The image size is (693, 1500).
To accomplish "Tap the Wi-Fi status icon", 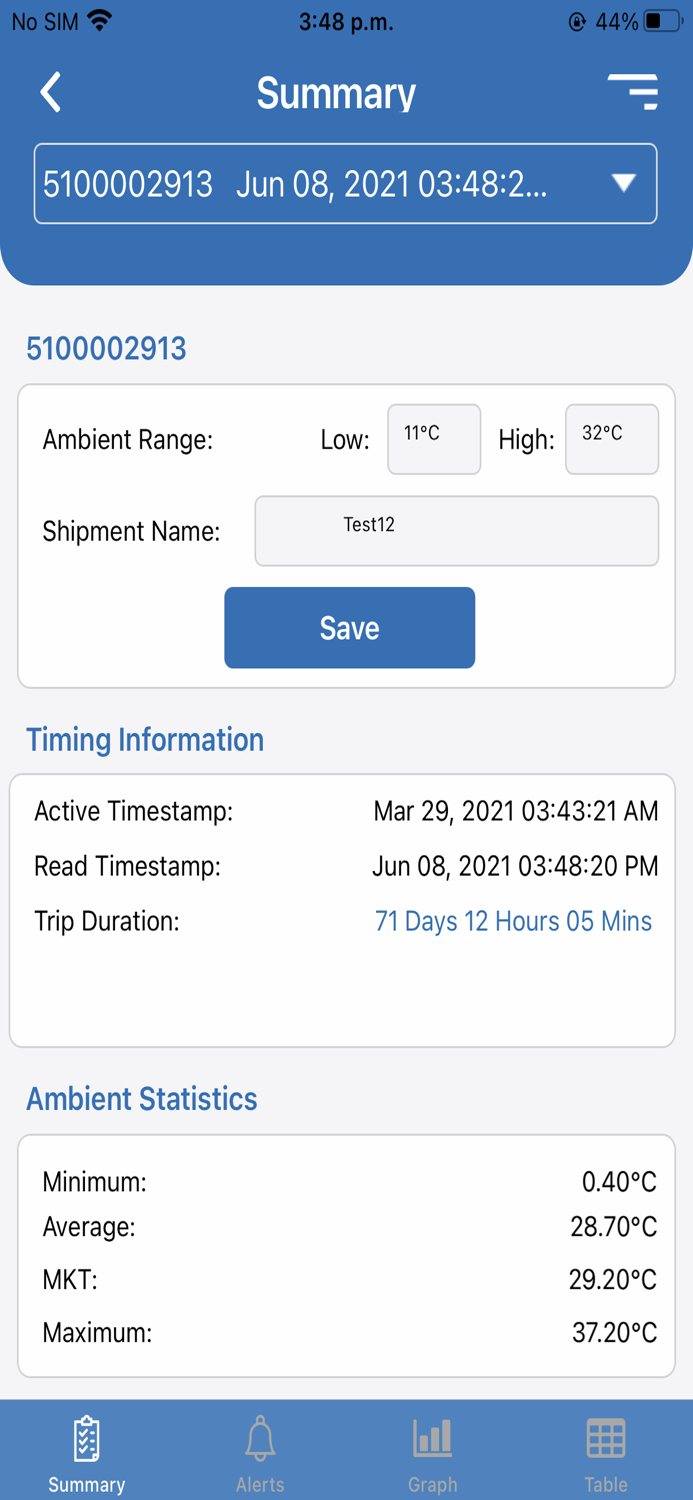I will tap(100, 19).
